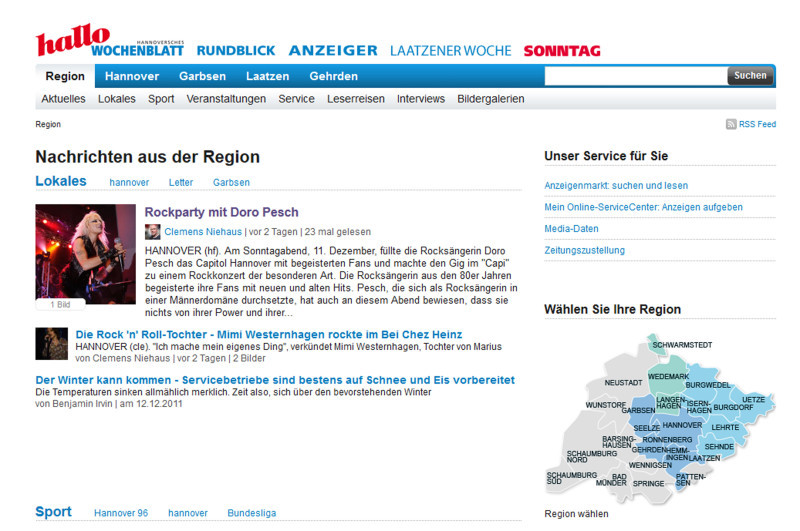Open Mimi Westernhagen article thumbnail
The height and width of the screenshot is (531, 800).
pos(51,343)
